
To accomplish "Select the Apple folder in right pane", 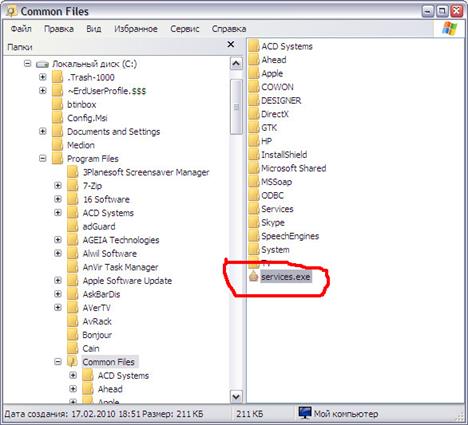I will (x=272, y=73).
